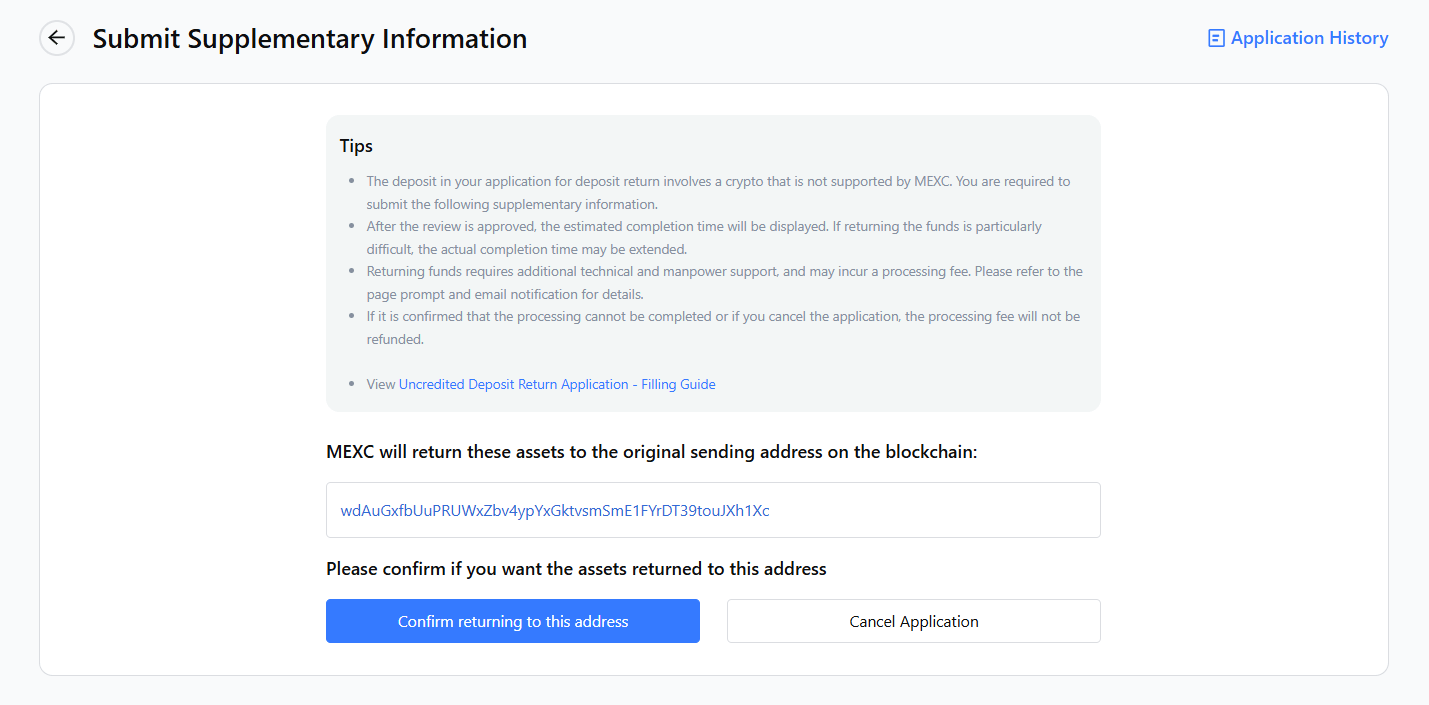Click the 'View' word before Filling Guide link

click(x=381, y=384)
